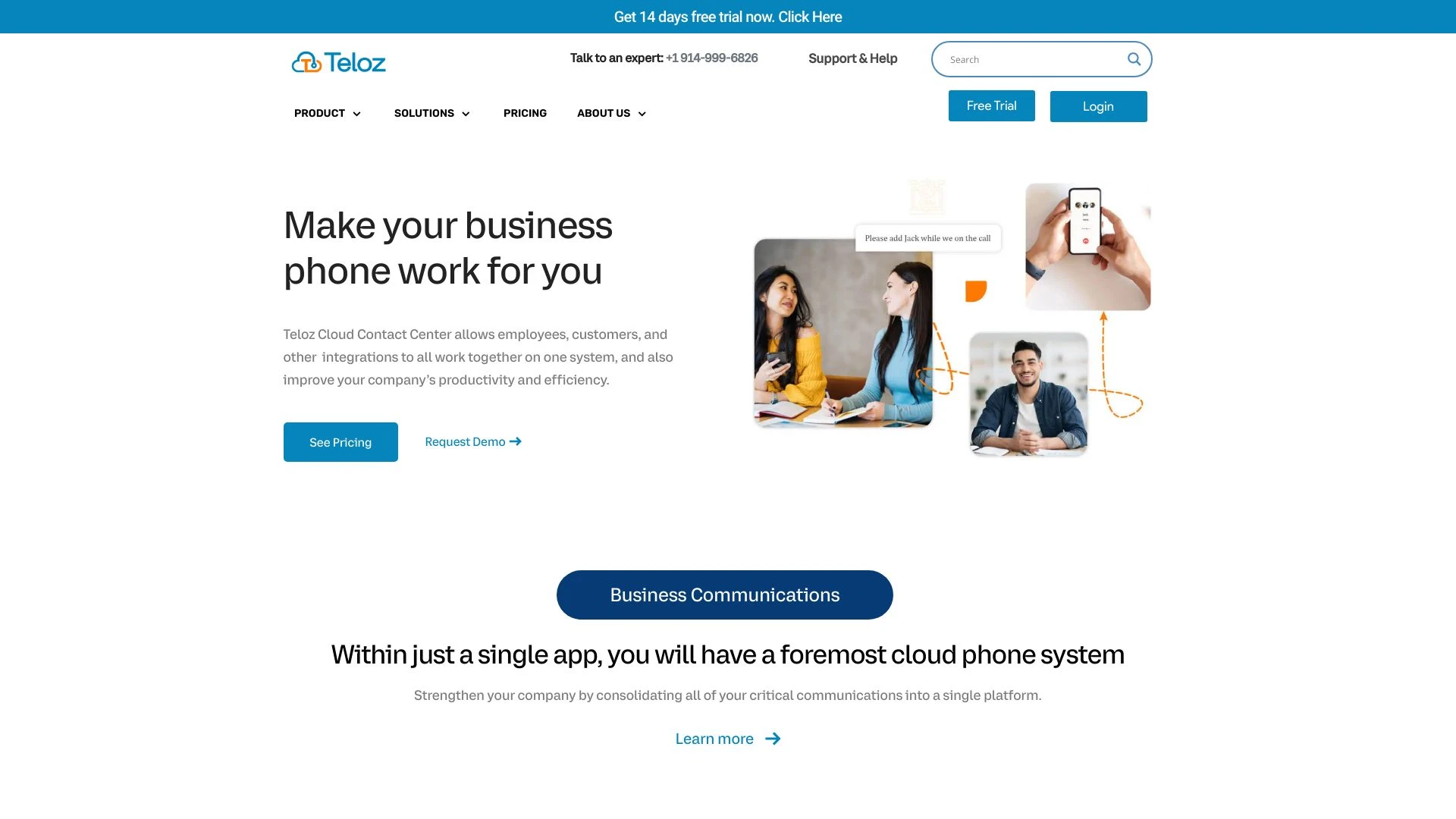
Task: Open the PRICING menu item
Action: click(525, 113)
